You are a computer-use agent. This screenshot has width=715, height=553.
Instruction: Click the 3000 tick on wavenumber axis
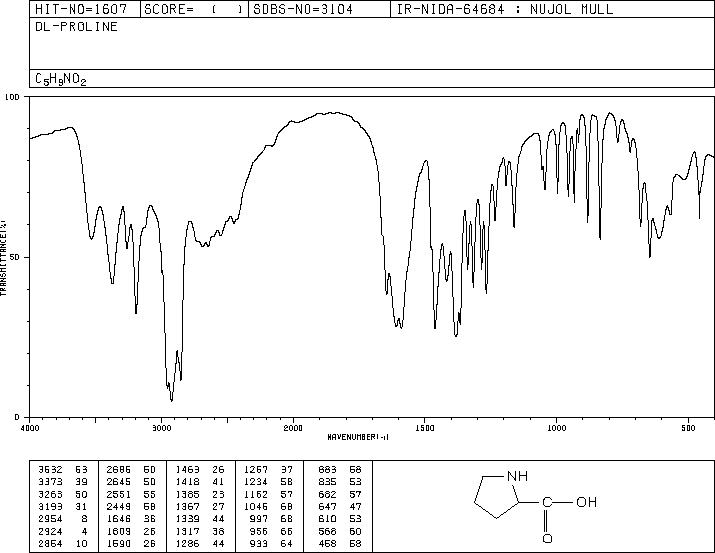pos(161,428)
